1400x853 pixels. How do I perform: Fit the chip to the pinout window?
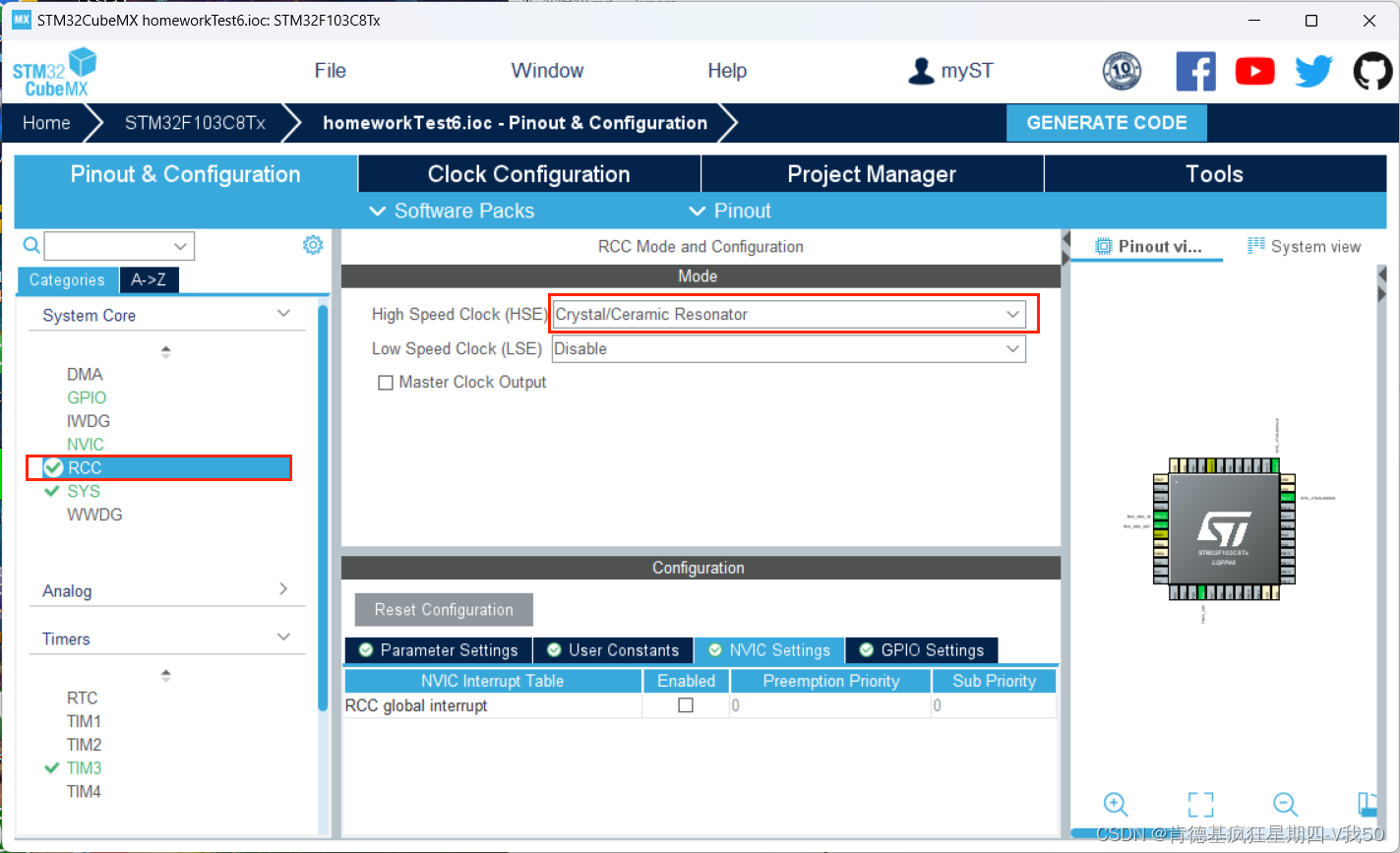coord(1200,804)
